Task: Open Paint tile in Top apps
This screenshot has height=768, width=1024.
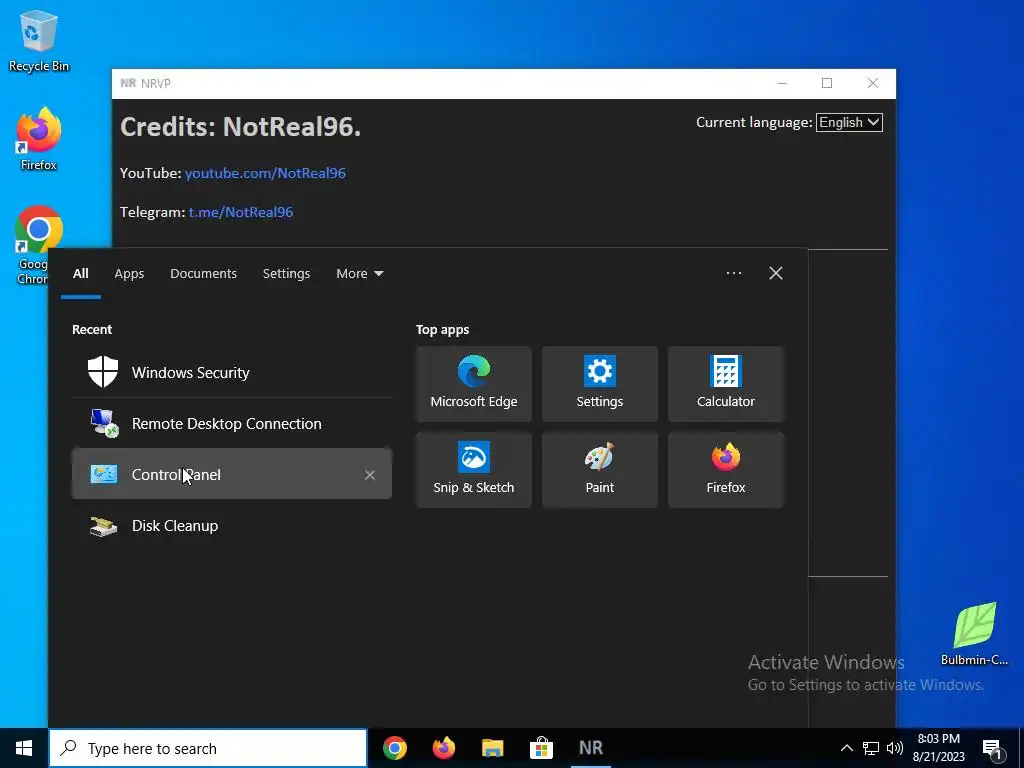Action: [600, 470]
